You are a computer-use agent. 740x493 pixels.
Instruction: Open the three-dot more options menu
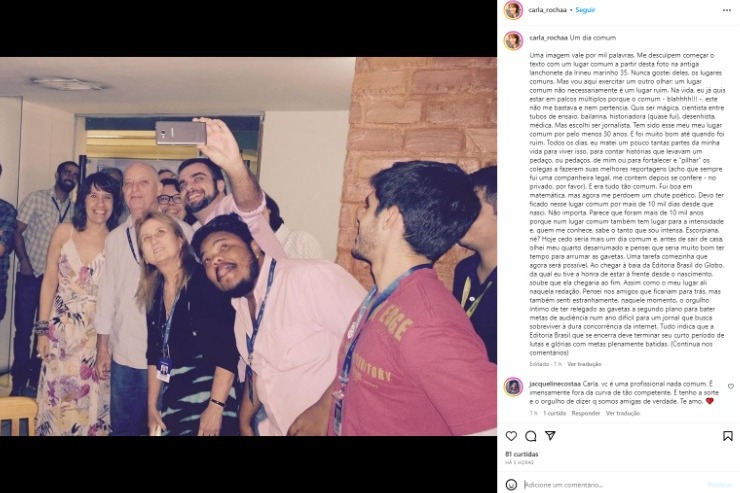(x=727, y=10)
